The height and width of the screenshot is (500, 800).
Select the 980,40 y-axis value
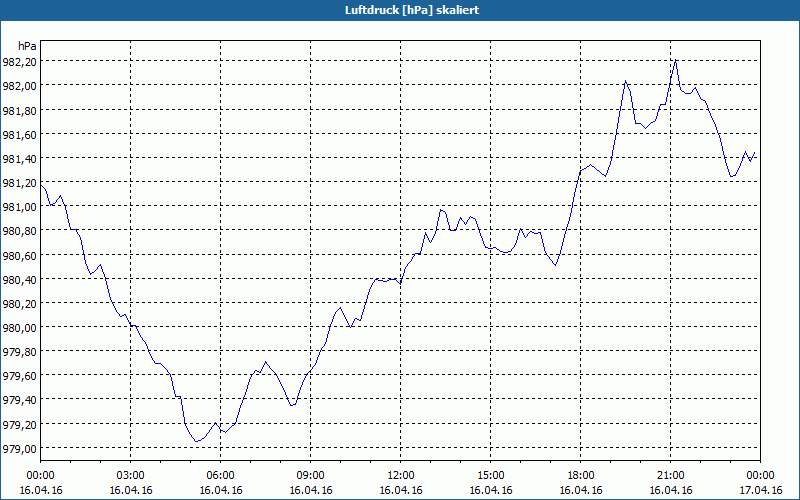point(20,279)
